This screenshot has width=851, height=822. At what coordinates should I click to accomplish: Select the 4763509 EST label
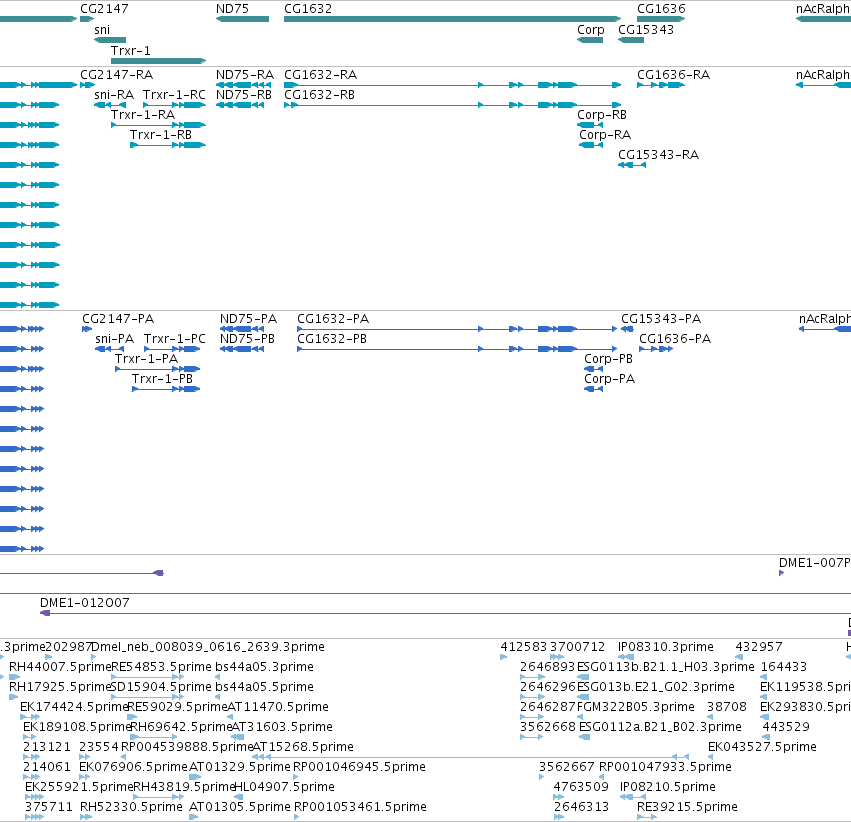[x=581, y=787]
